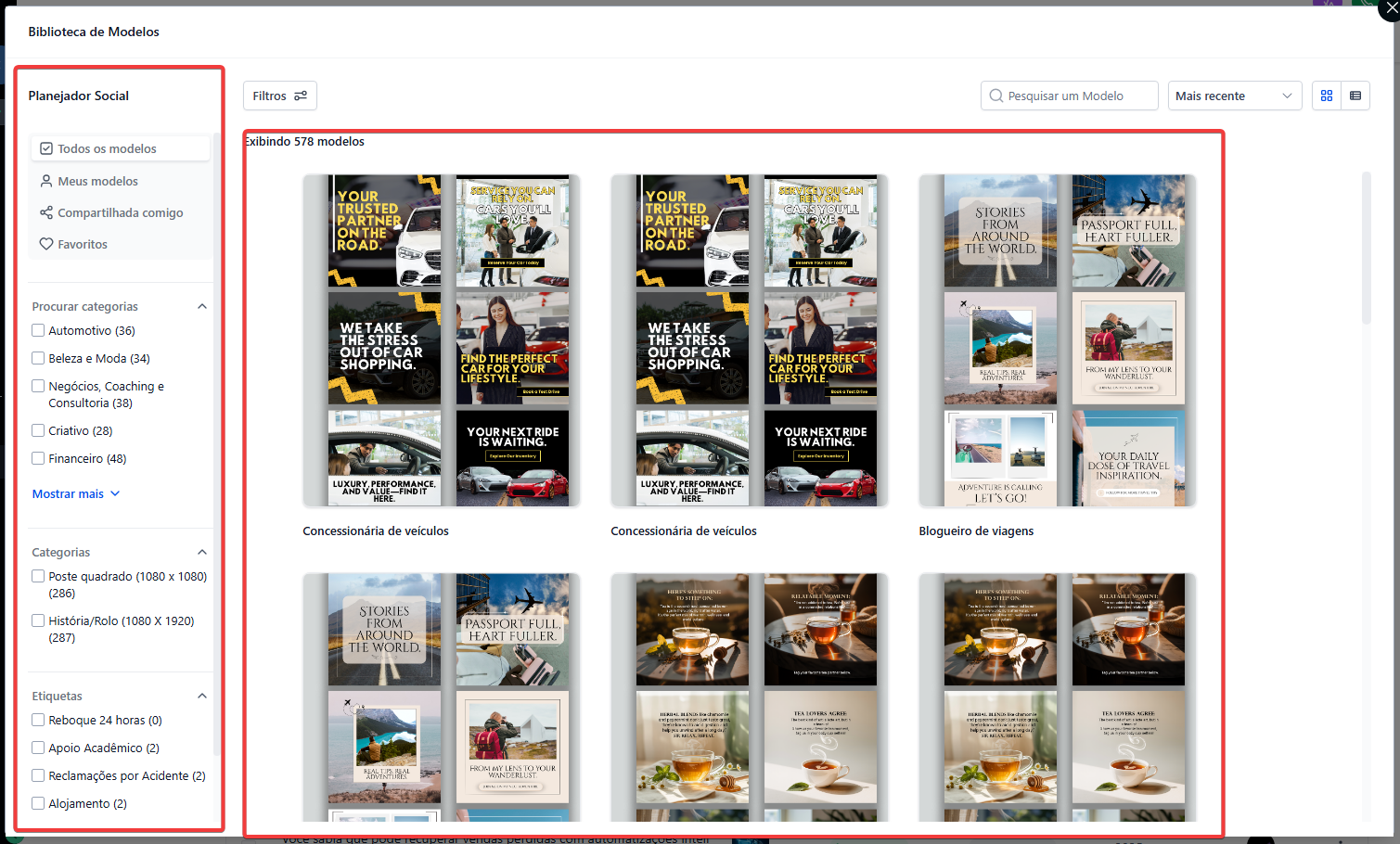
Task: Open the first Concessionária de veículos template
Action: pos(442,340)
